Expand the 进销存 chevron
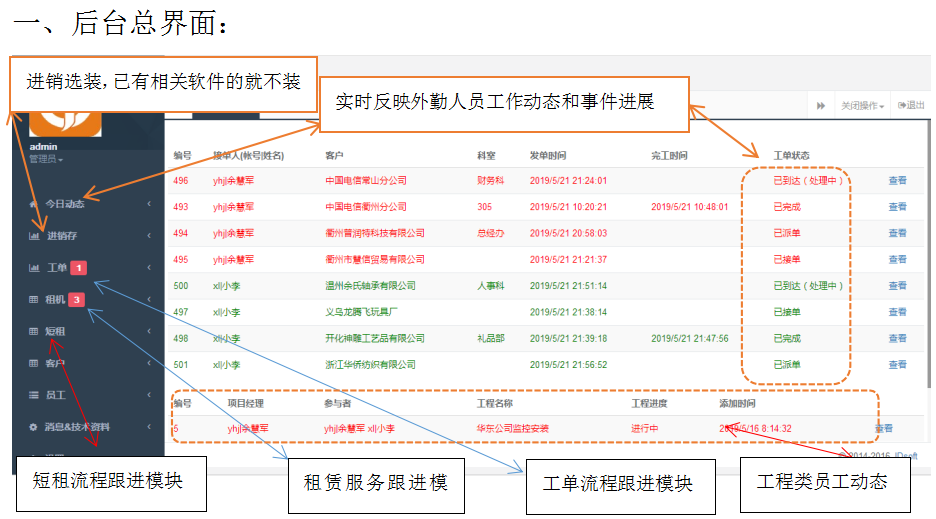The height and width of the screenshot is (519, 936). click(x=149, y=236)
